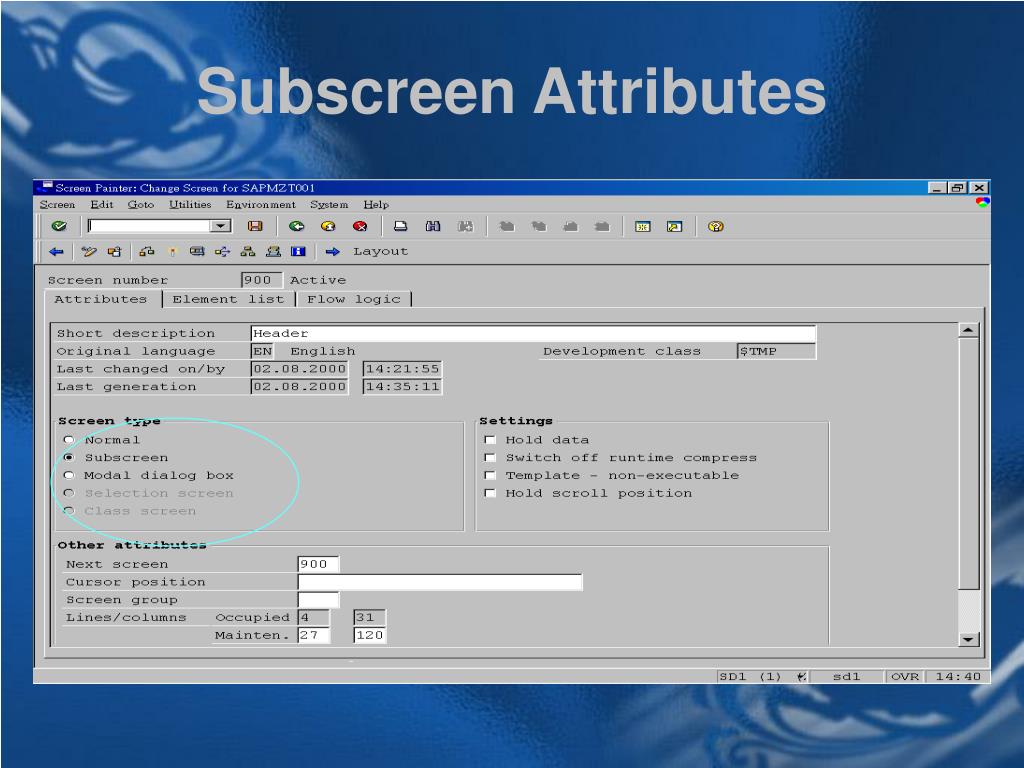Open the Utilities menu
This screenshot has width=1024, height=768.
tap(190, 204)
